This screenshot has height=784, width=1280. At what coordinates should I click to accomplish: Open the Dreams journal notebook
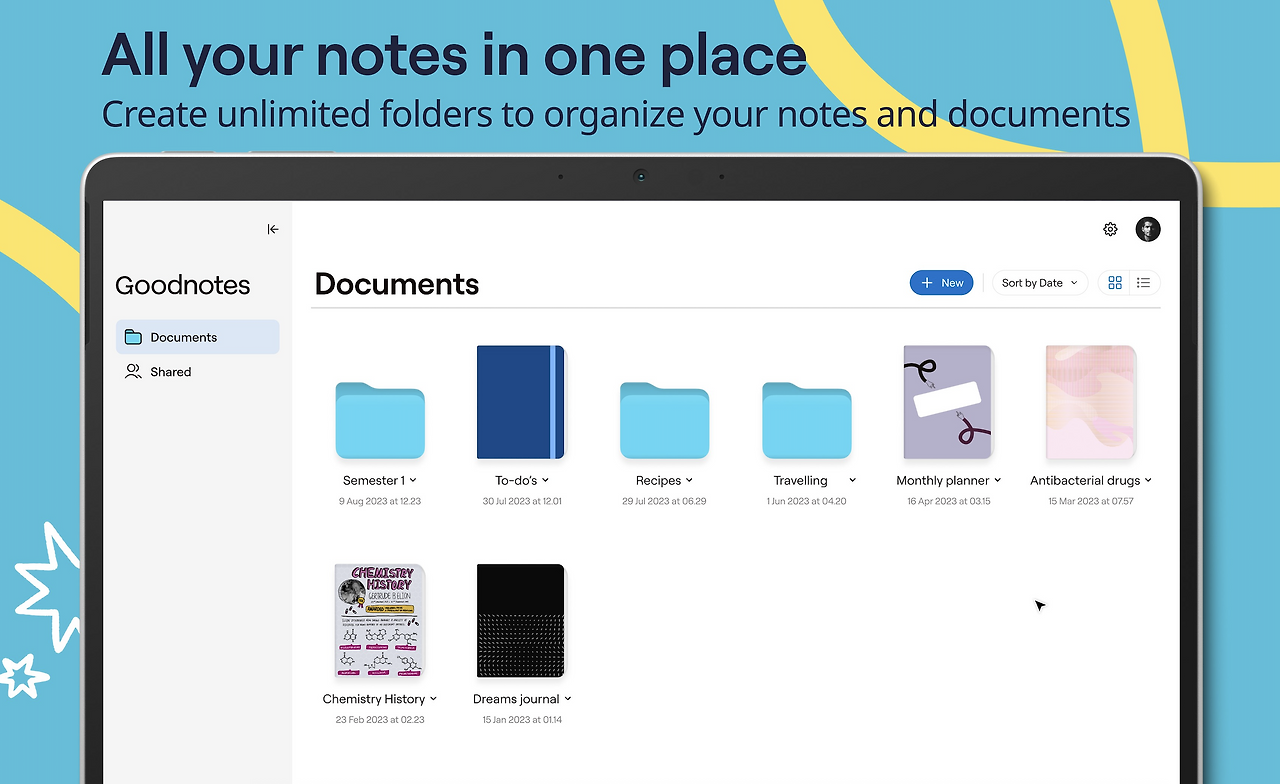coord(521,621)
